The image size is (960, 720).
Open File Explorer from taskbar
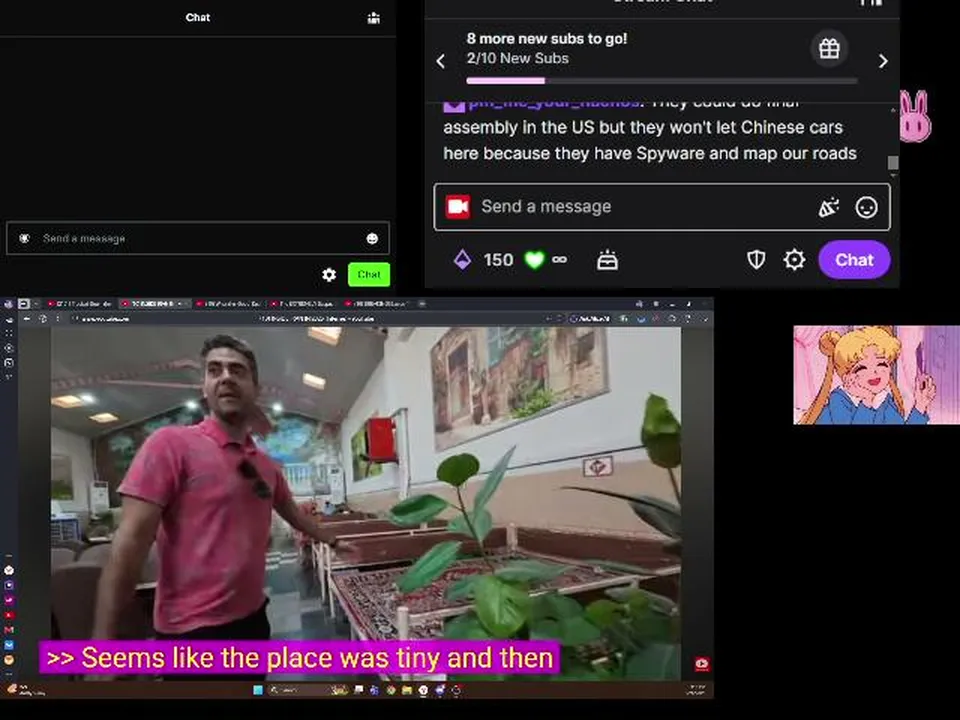407,690
